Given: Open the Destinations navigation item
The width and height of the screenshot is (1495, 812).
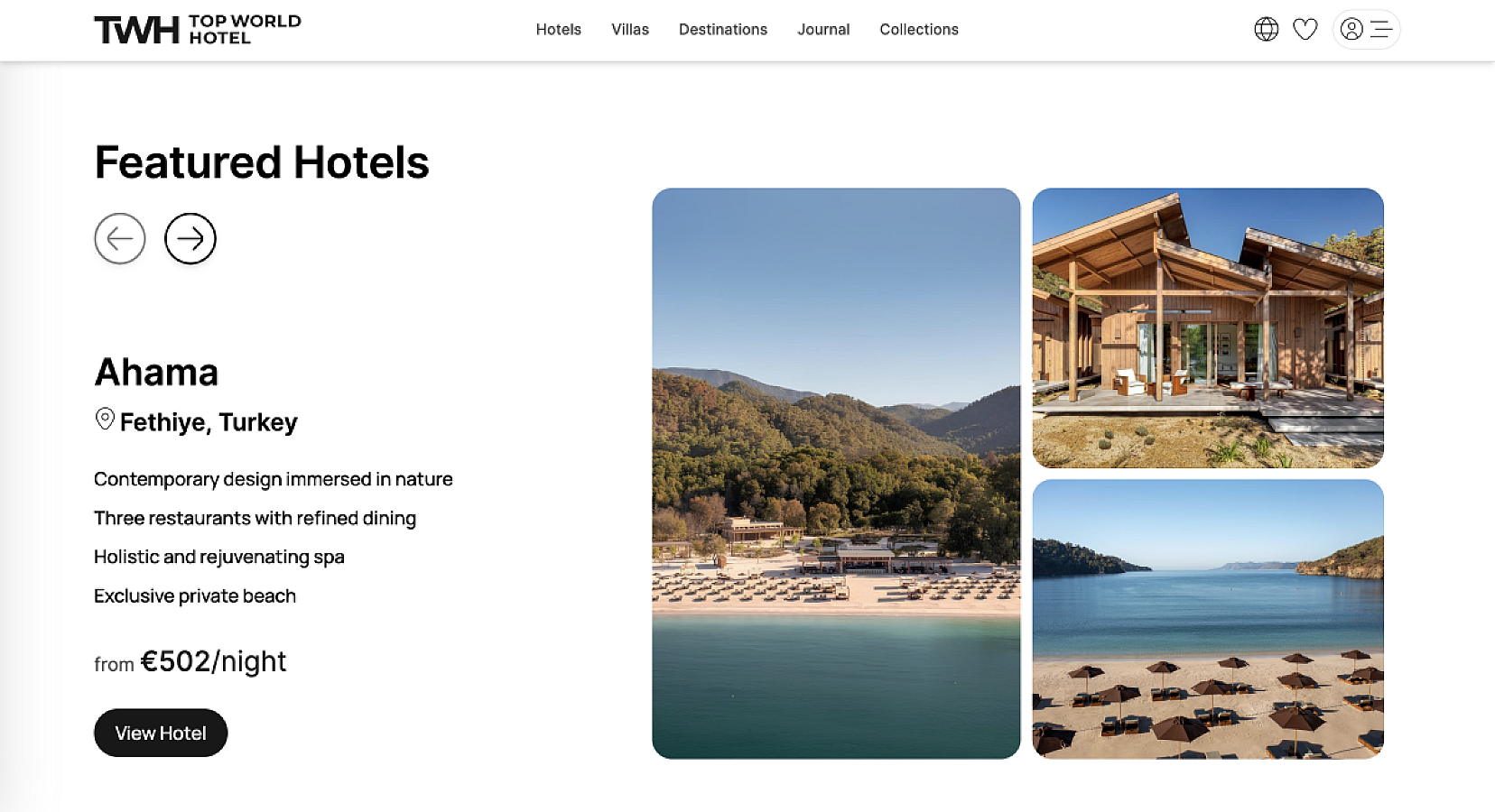Looking at the screenshot, I should pos(723,30).
